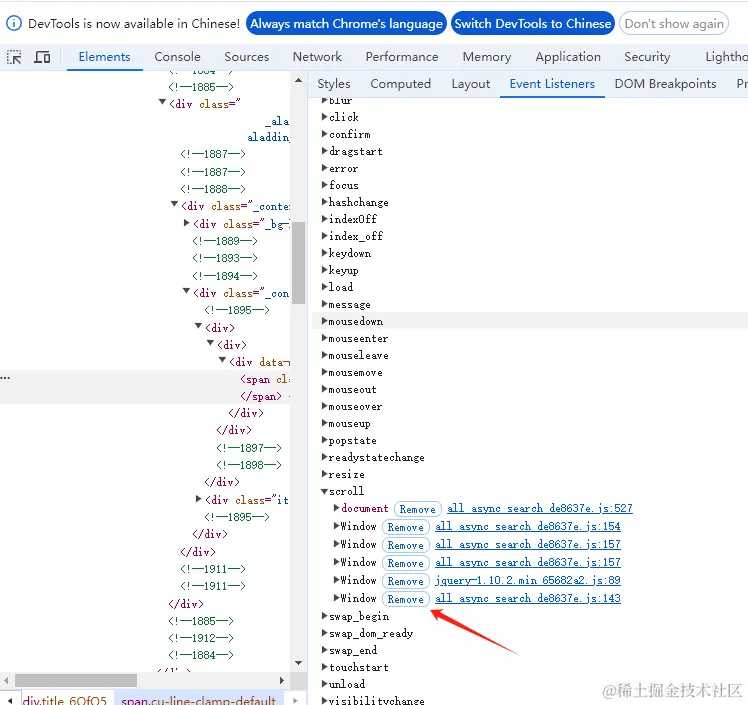Expand the keydown event listeners
The height and width of the screenshot is (705, 748).
tap(325, 253)
